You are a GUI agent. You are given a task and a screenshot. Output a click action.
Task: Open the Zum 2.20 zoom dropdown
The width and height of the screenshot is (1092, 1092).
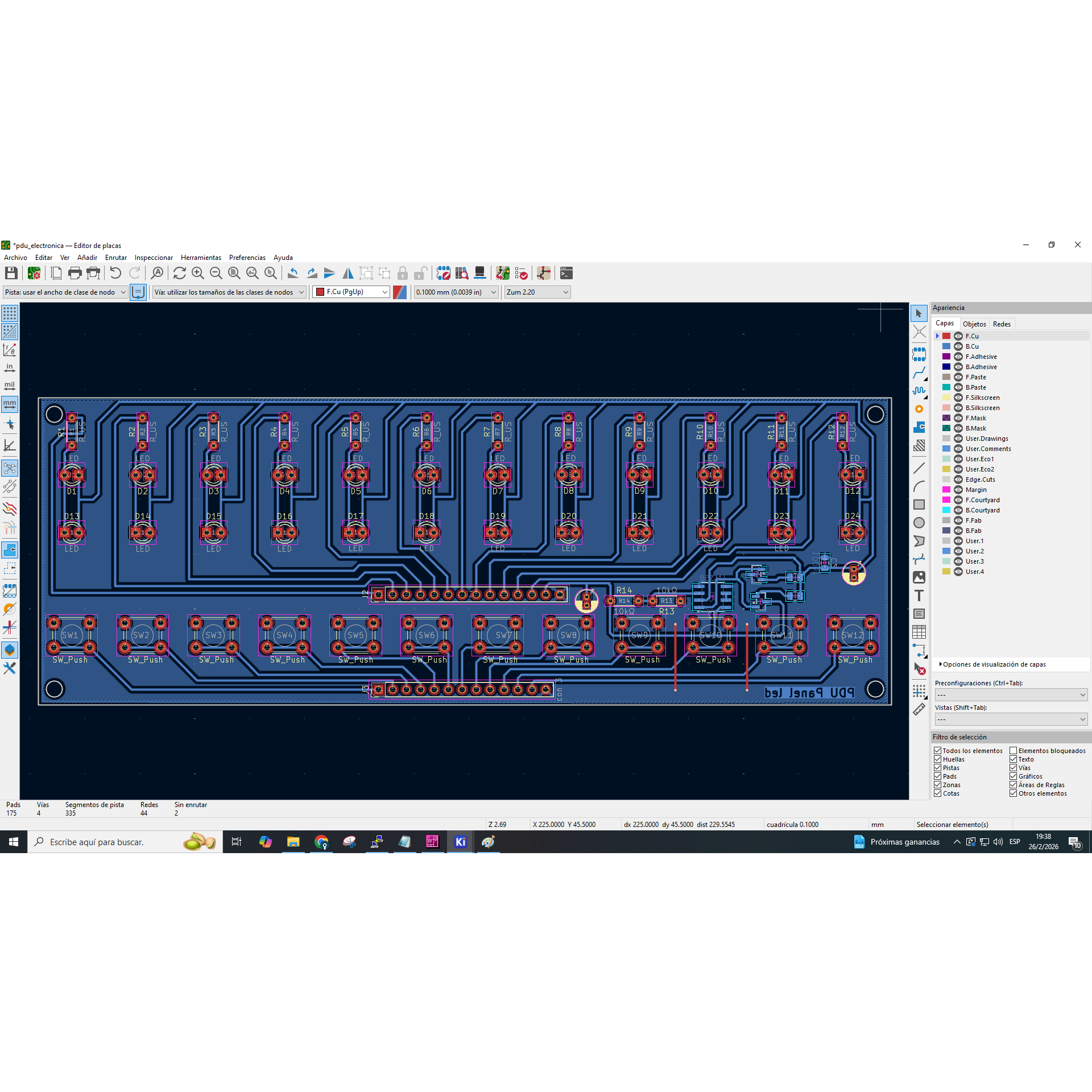point(537,292)
